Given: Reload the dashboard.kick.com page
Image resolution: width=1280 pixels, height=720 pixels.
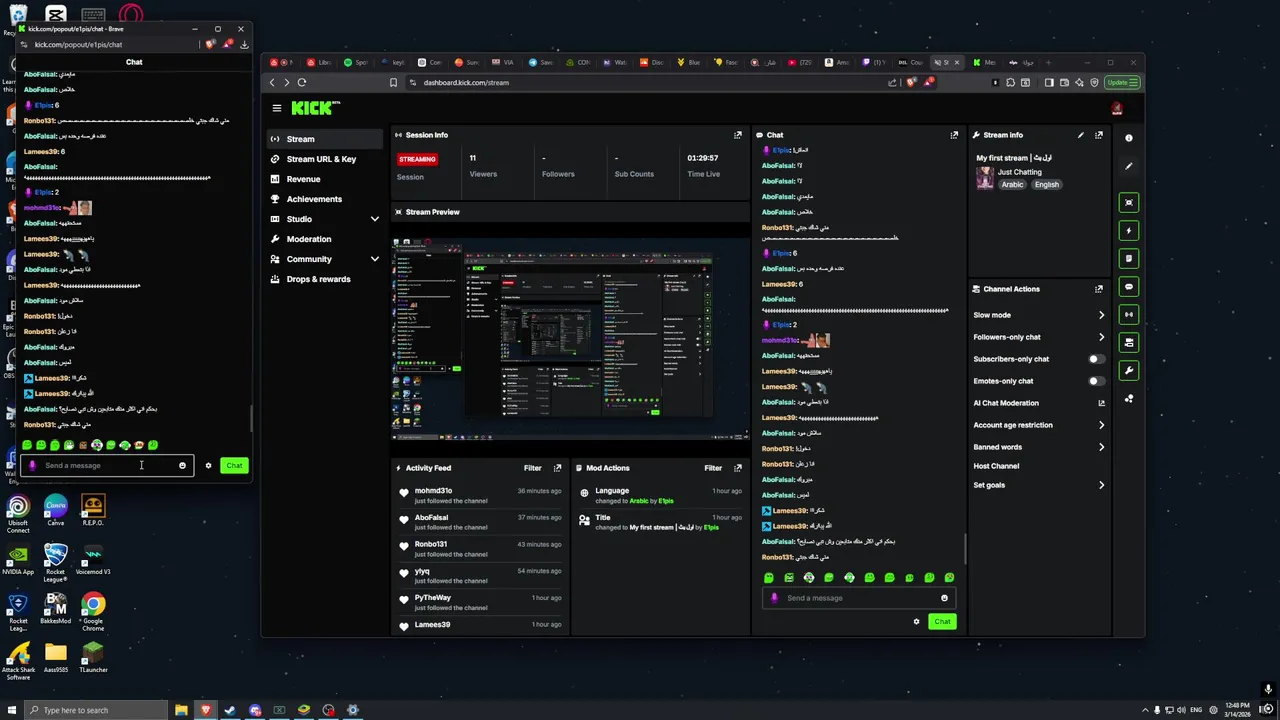Looking at the screenshot, I should pos(302,82).
